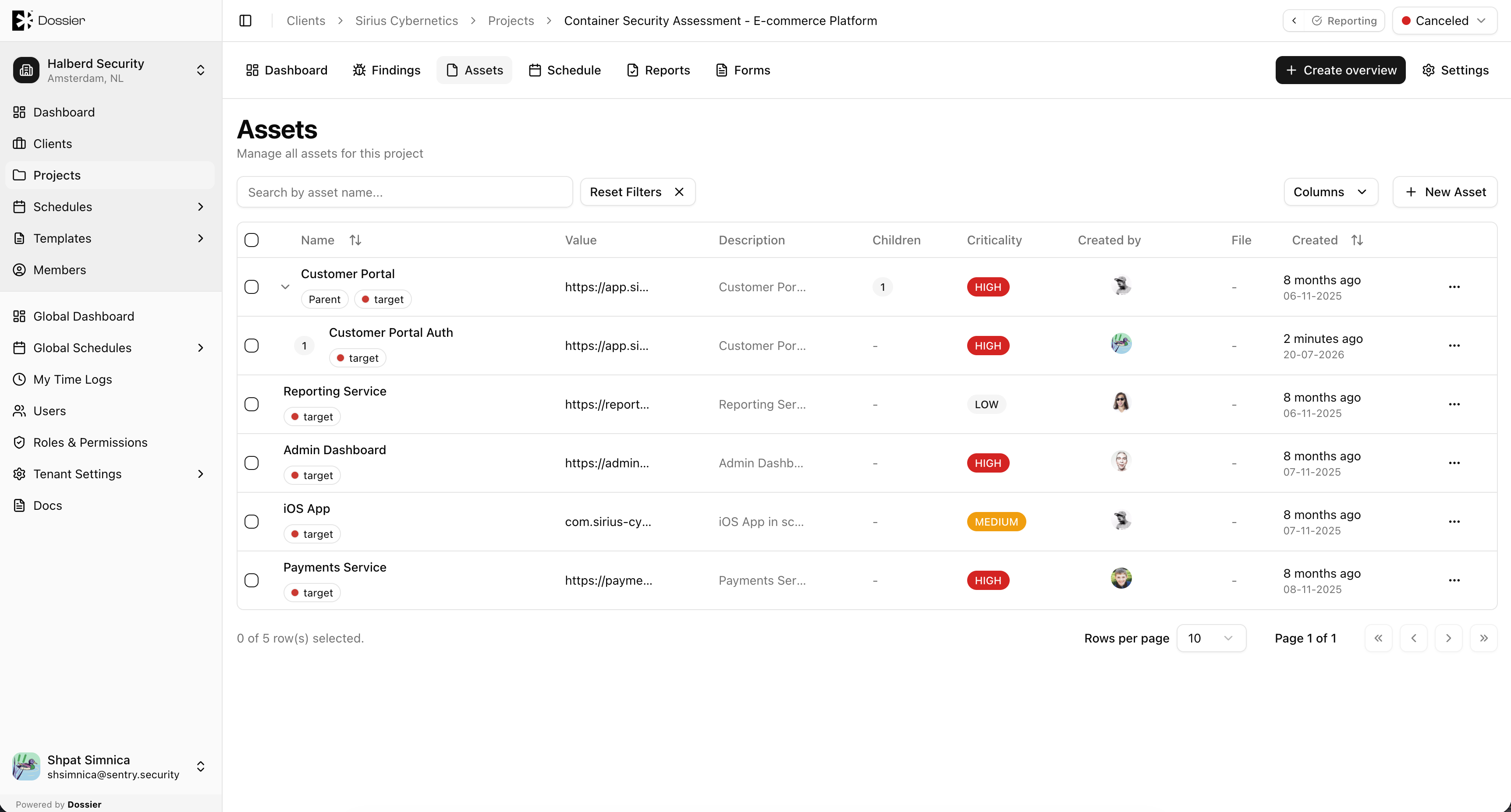Viewport: 1511px width, 812px height.
Task: Check the Admin Dashboard row checkbox
Action: 252,462
